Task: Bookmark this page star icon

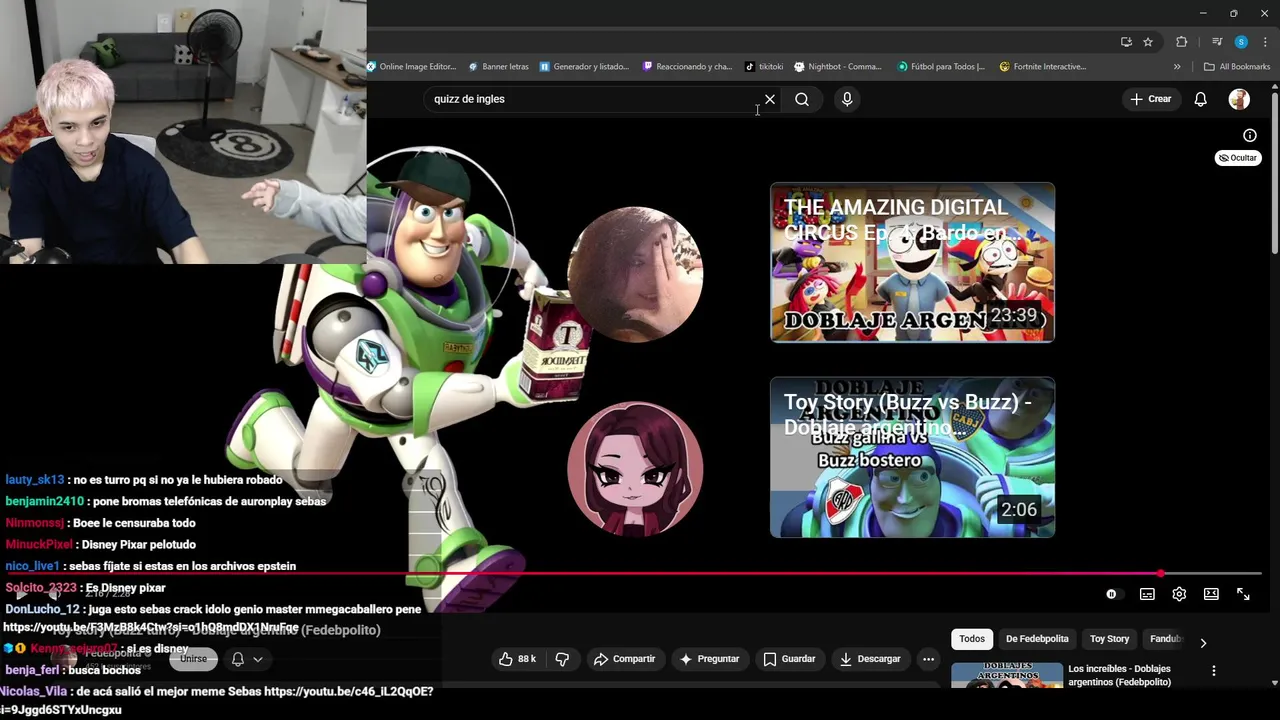Action: [x=1148, y=42]
